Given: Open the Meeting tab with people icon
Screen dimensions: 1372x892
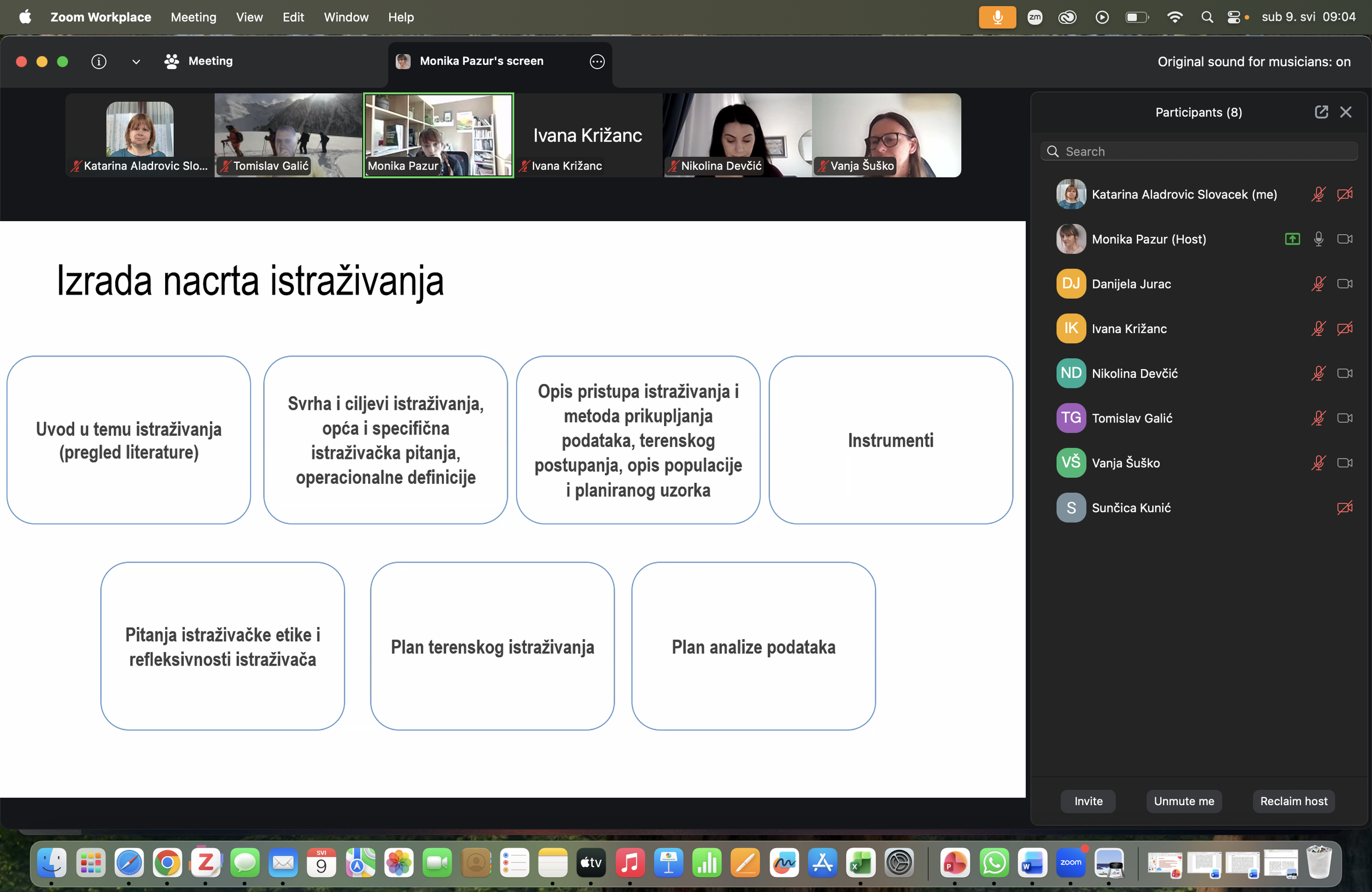Looking at the screenshot, I should tap(199, 61).
